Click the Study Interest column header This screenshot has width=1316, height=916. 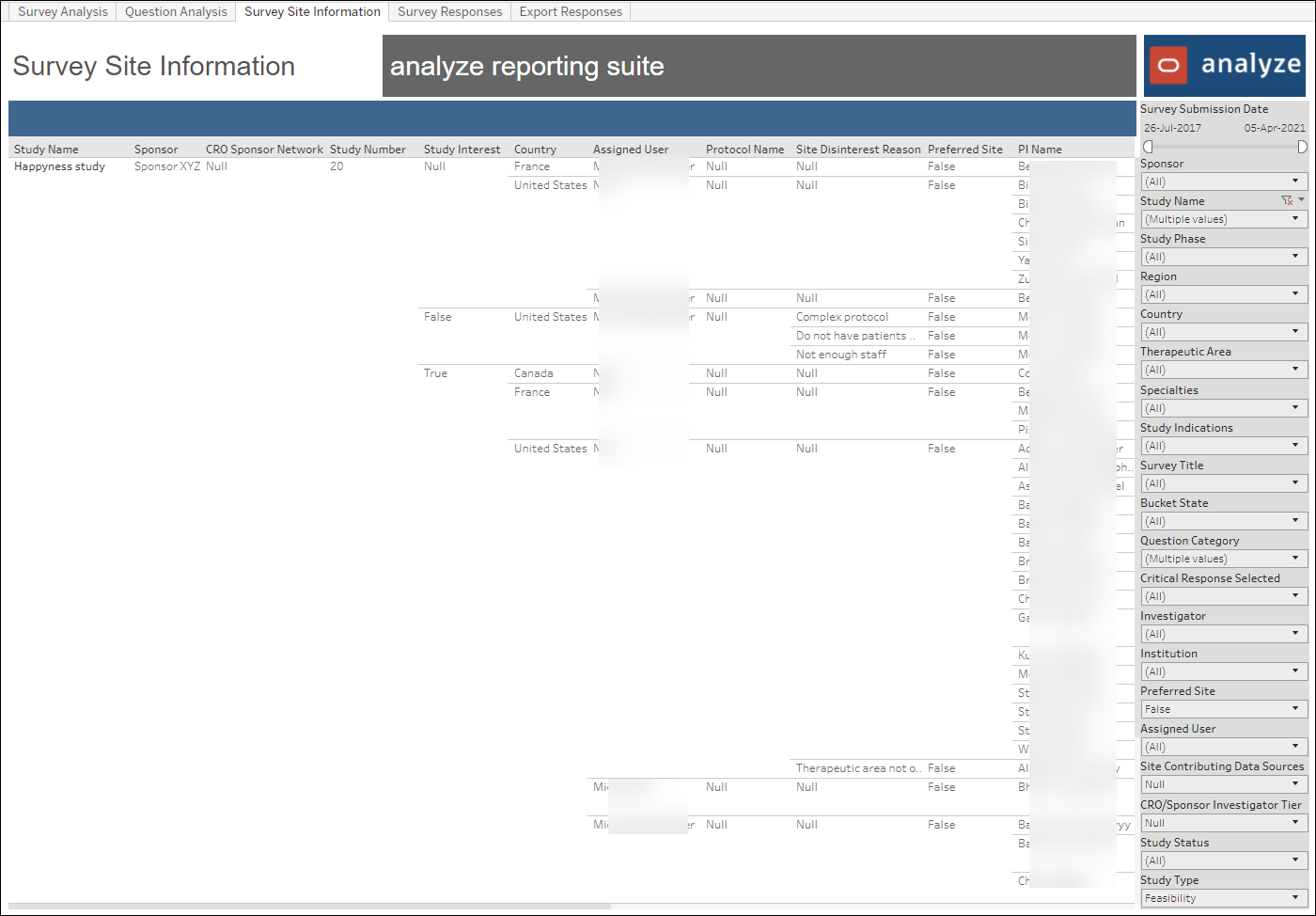pos(462,150)
